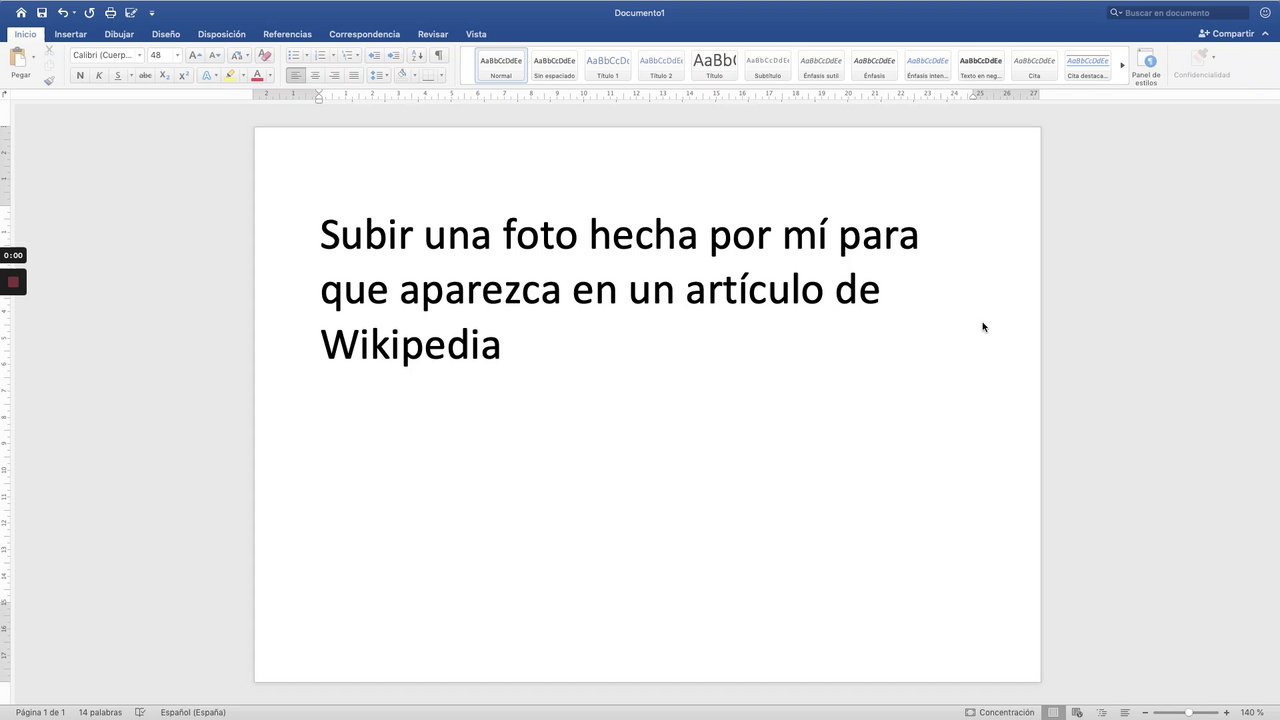The image size is (1280, 720).
Task: Decrease paragraph indent
Action: [x=374, y=55]
